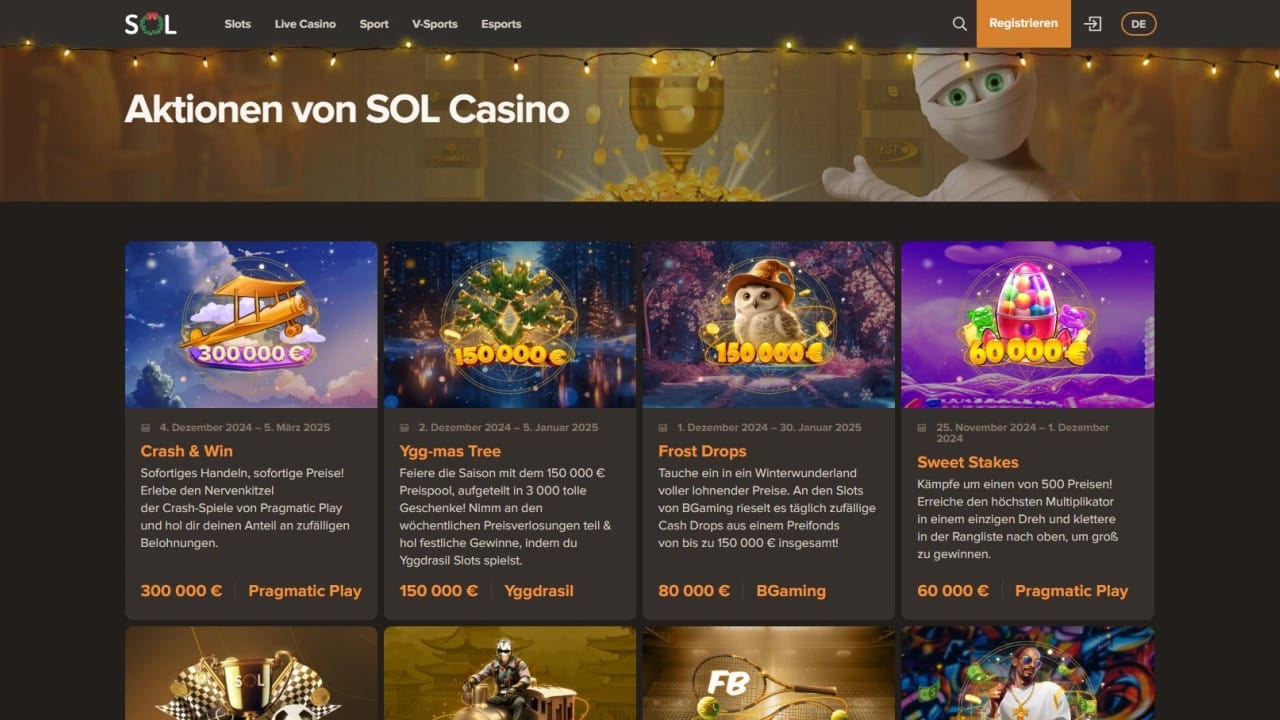Click the SOL casino logo
Viewport: 1280px width, 720px height.
(151, 24)
